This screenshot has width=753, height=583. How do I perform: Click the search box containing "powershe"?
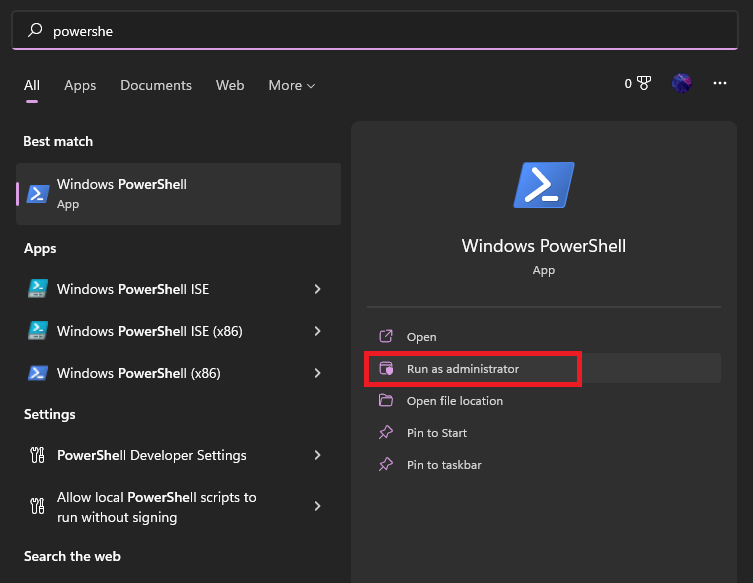pyautogui.click(x=375, y=30)
